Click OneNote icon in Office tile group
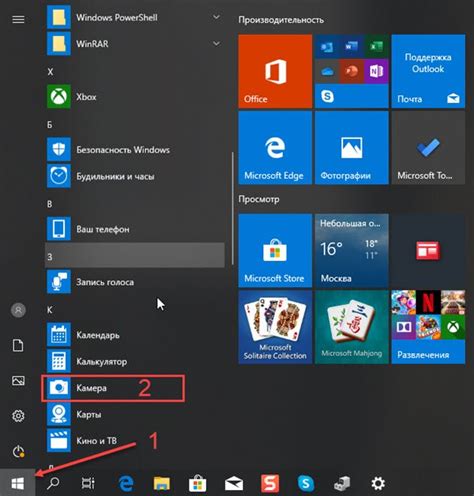Viewport: 474px width, 496px height. coord(376,71)
